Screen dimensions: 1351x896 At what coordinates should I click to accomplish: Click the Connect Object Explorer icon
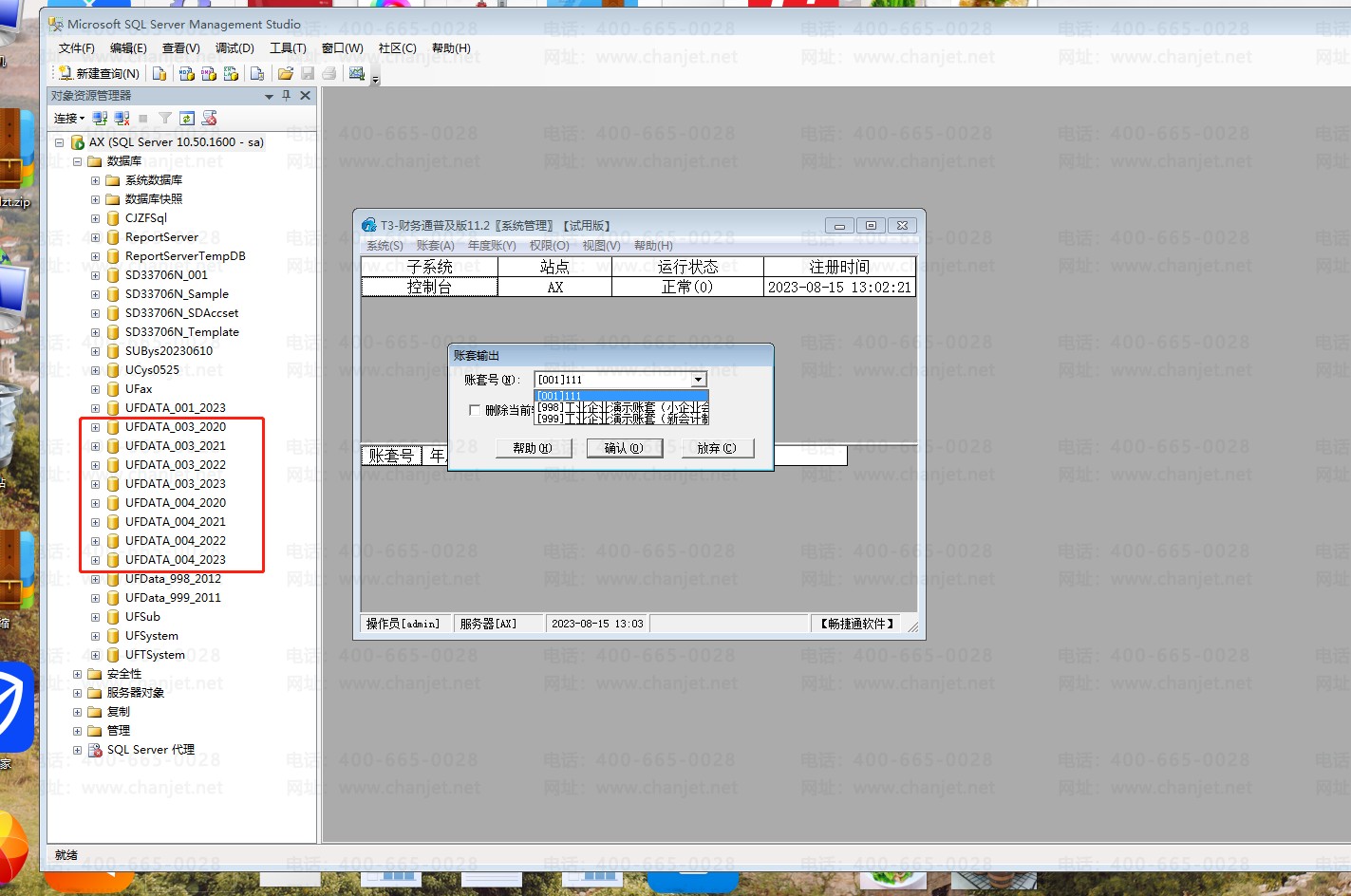[x=100, y=119]
